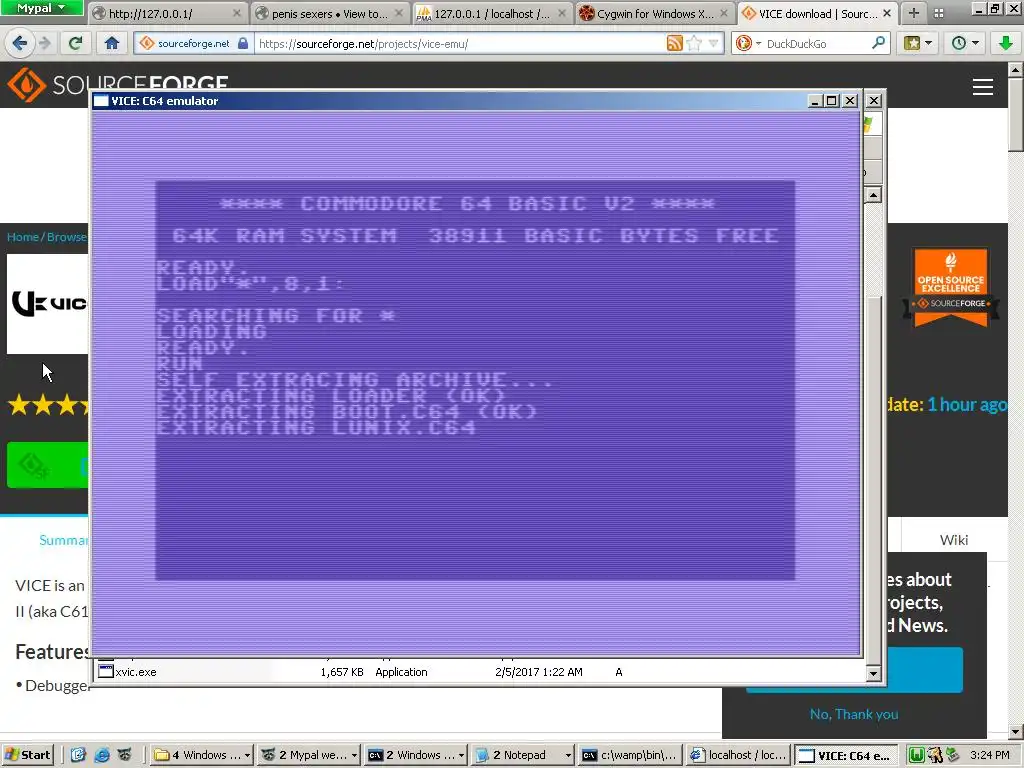Launch Internet Explorer from quick launch

click(x=102, y=755)
